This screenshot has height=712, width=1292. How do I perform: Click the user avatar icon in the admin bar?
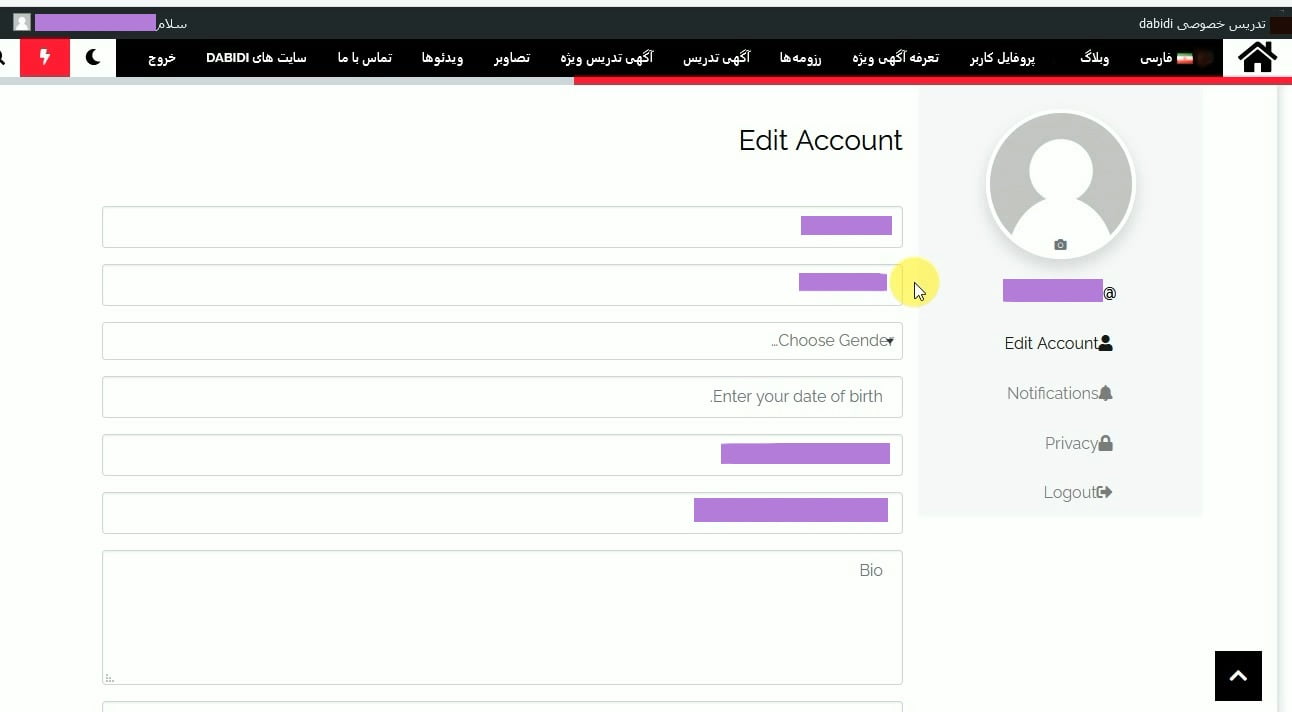click(x=22, y=22)
